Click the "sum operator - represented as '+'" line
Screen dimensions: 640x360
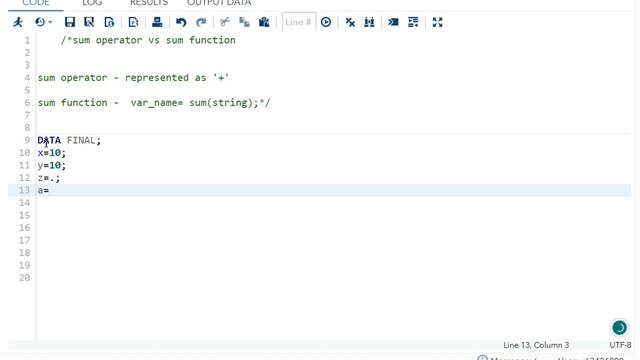point(133,78)
